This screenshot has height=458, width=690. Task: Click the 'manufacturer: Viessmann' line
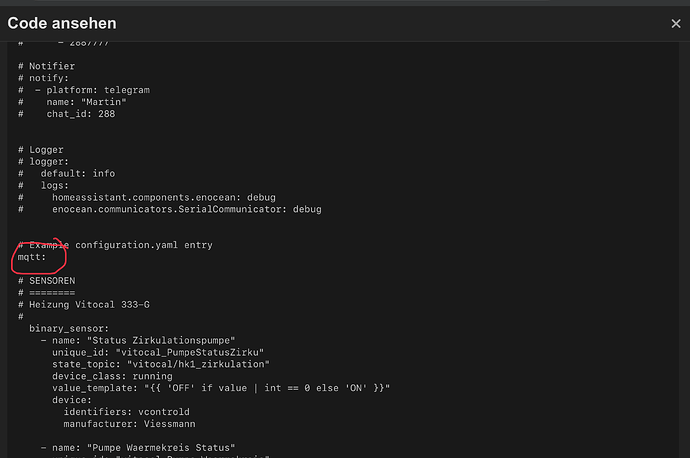click(x=129, y=424)
